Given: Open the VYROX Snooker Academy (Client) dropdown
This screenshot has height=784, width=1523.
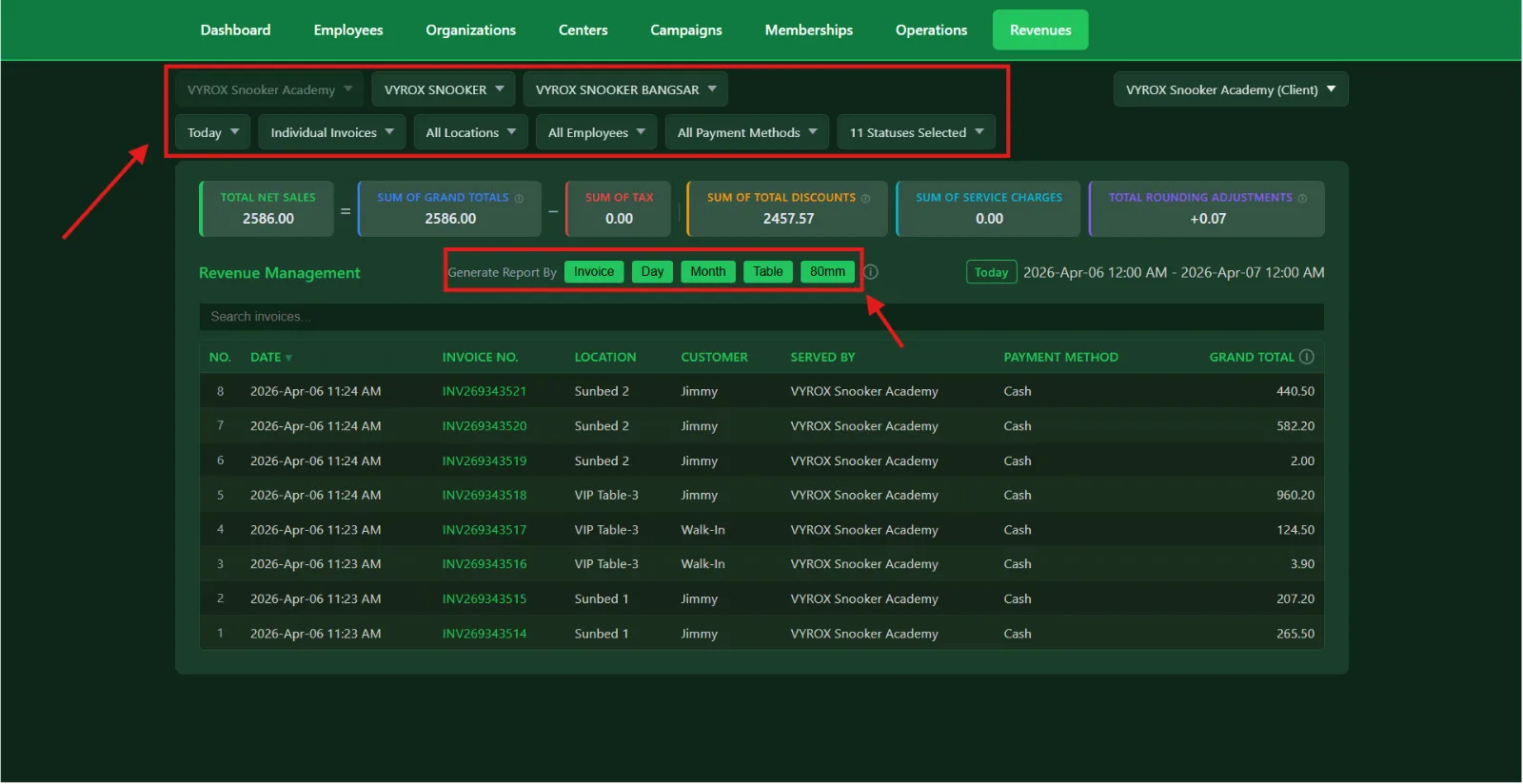Looking at the screenshot, I should [1231, 89].
